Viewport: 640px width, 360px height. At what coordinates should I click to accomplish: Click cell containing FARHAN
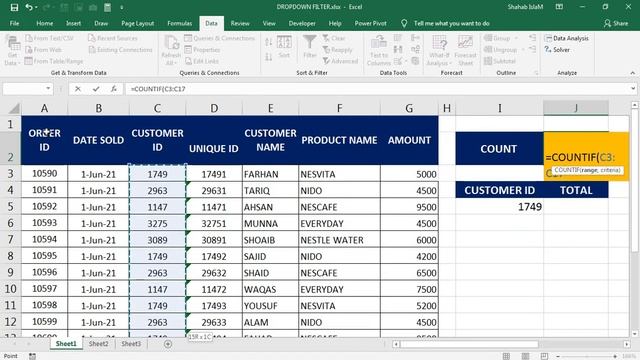270,174
